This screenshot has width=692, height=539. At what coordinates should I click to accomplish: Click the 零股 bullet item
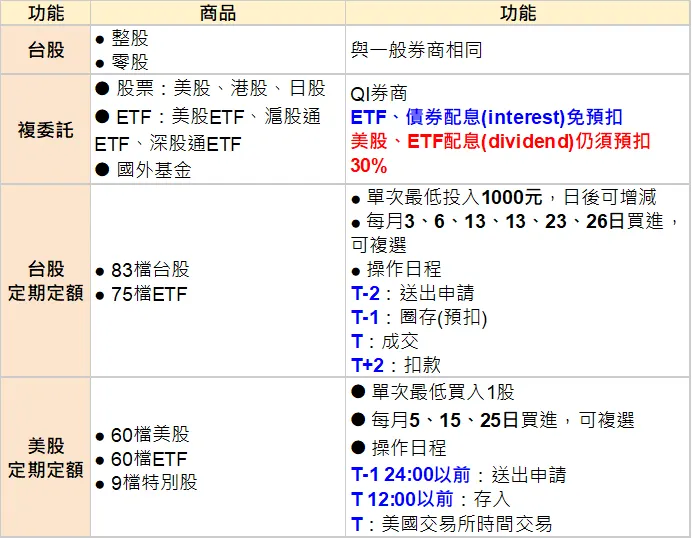pyautogui.click(x=130, y=62)
